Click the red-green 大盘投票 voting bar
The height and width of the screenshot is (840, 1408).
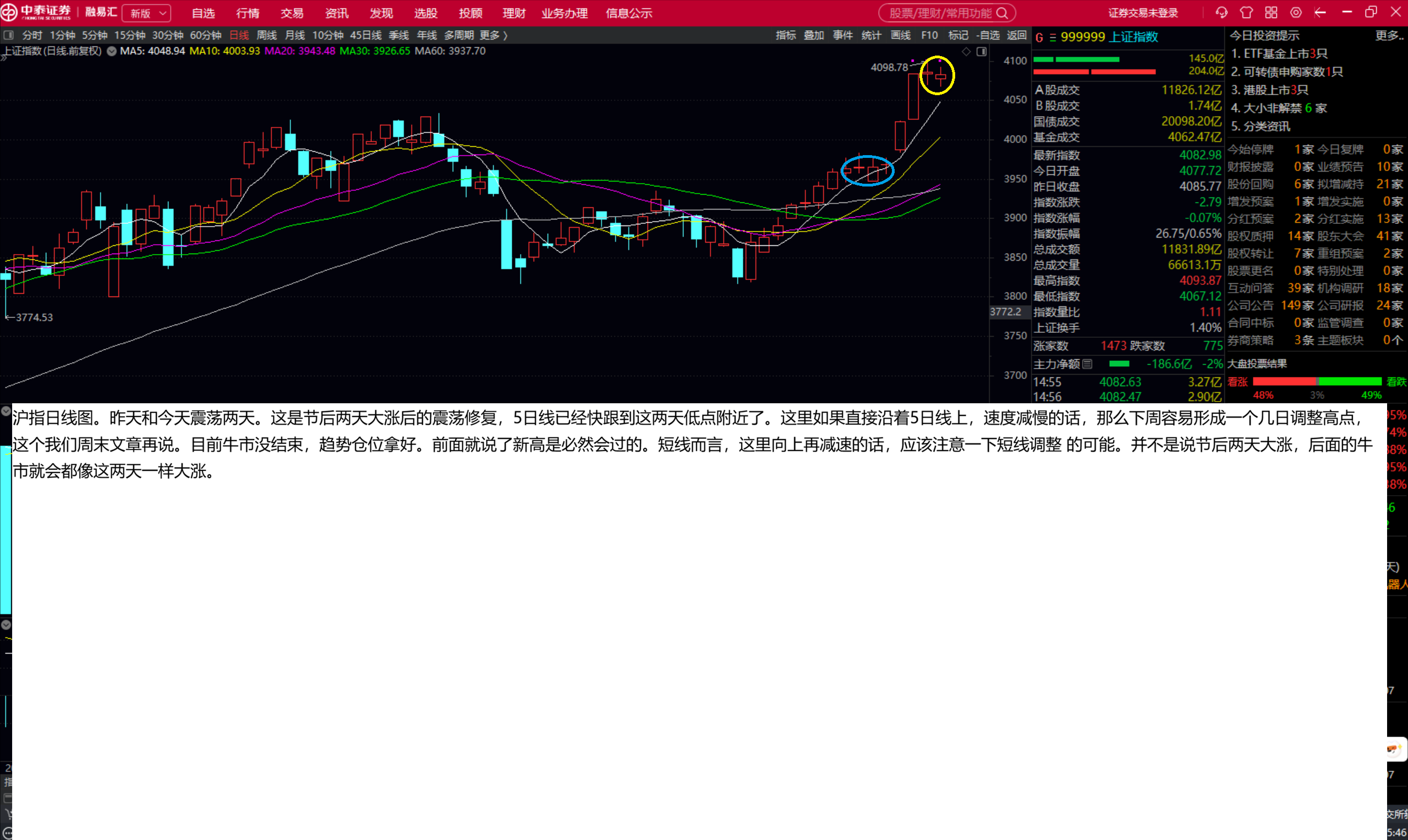[x=1317, y=381]
